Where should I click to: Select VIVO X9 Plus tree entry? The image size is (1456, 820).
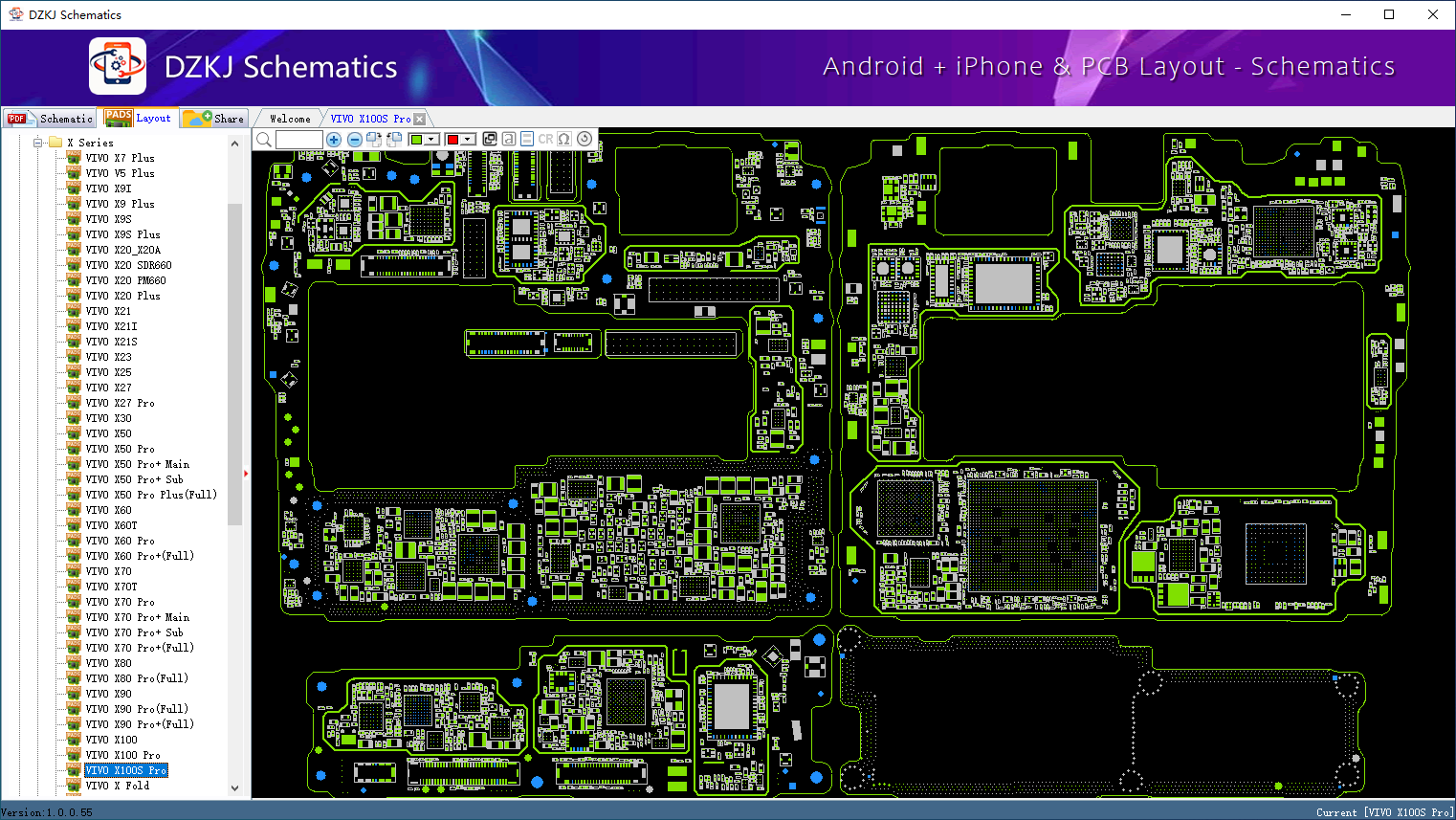[120, 204]
